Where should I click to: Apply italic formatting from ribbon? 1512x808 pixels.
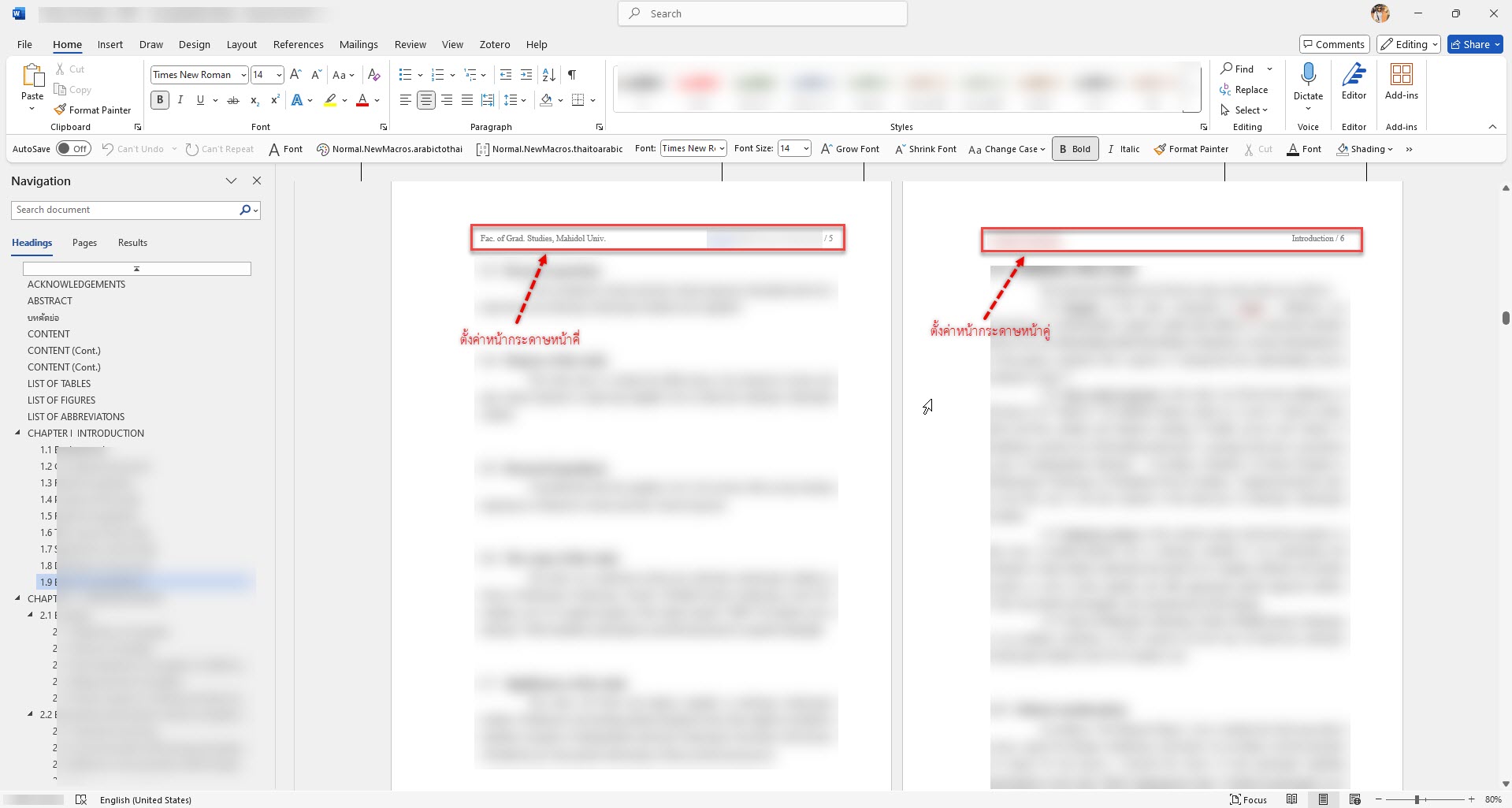[x=180, y=100]
